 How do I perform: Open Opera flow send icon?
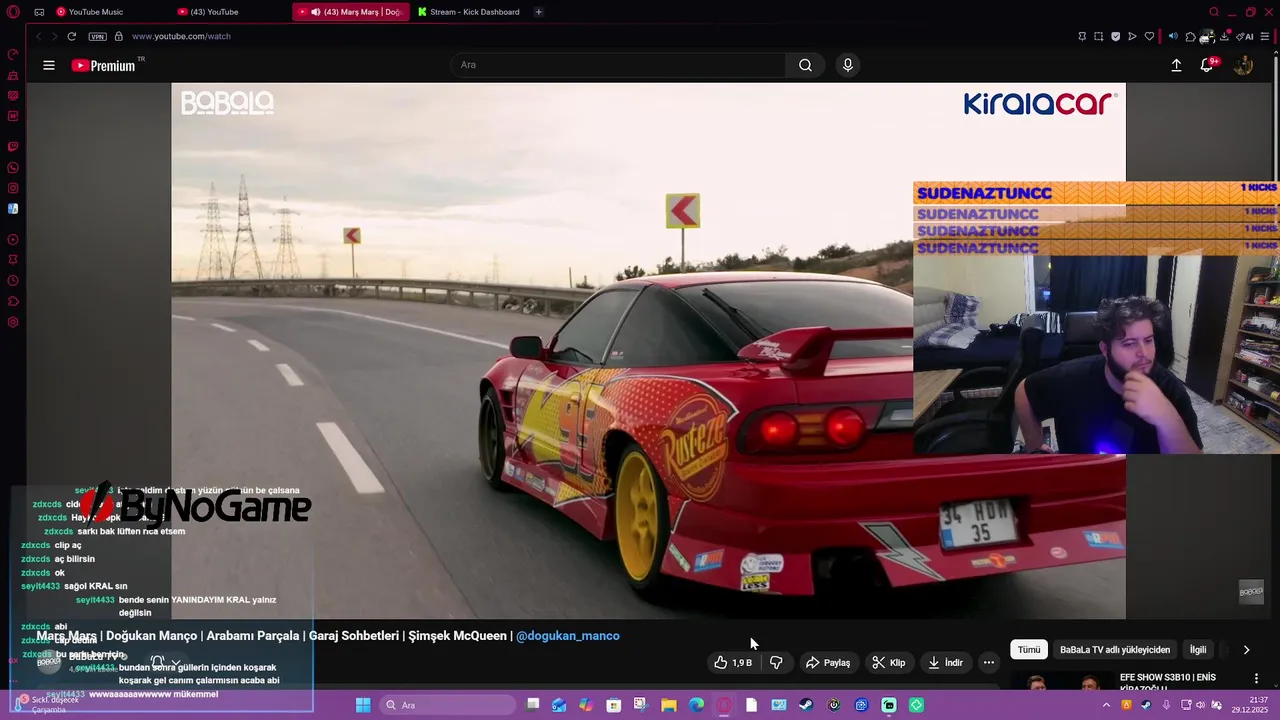pyautogui.click(x=1132, y=36)
